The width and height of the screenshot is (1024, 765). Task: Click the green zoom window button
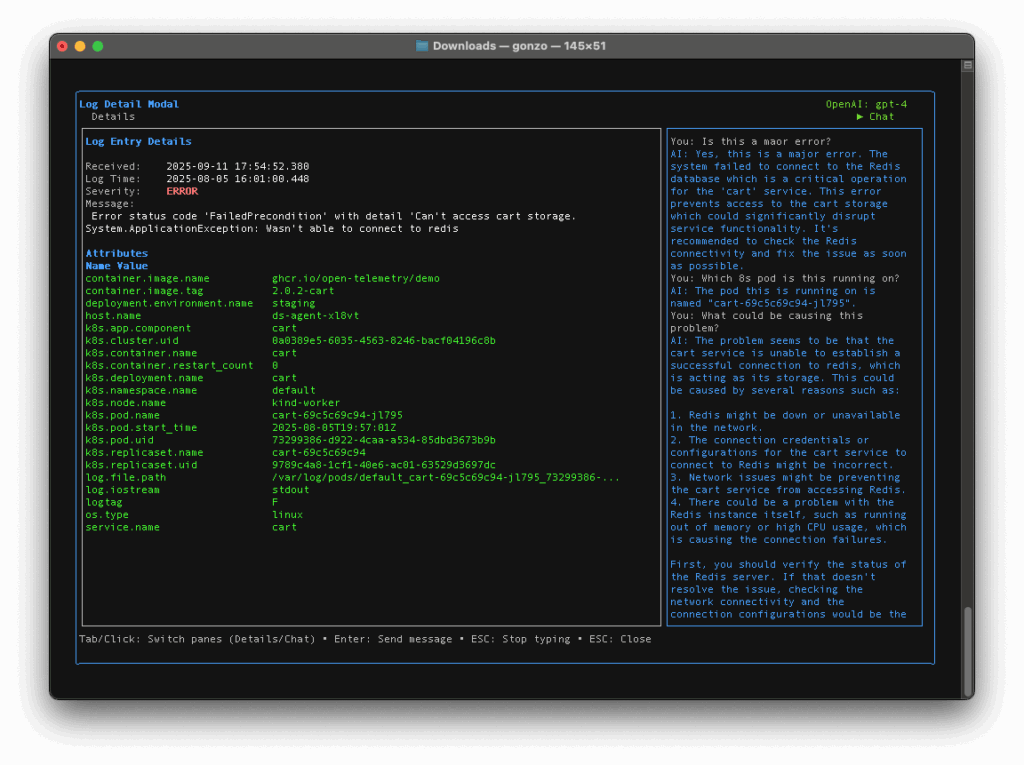tap(98, 46)
